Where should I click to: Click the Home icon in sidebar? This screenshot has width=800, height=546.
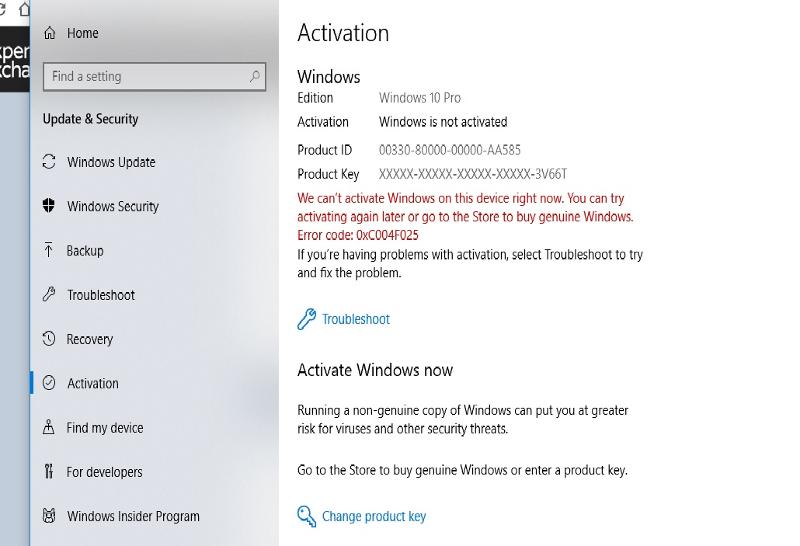pos(49,33)
